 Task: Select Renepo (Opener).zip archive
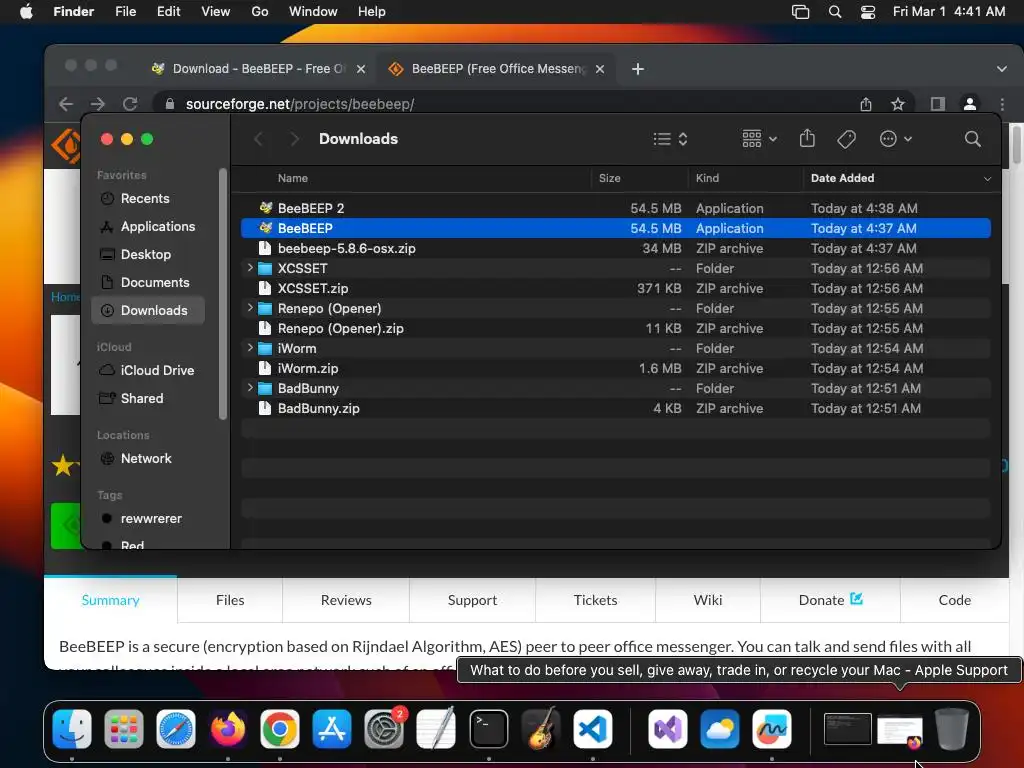[x=616, y=328]
